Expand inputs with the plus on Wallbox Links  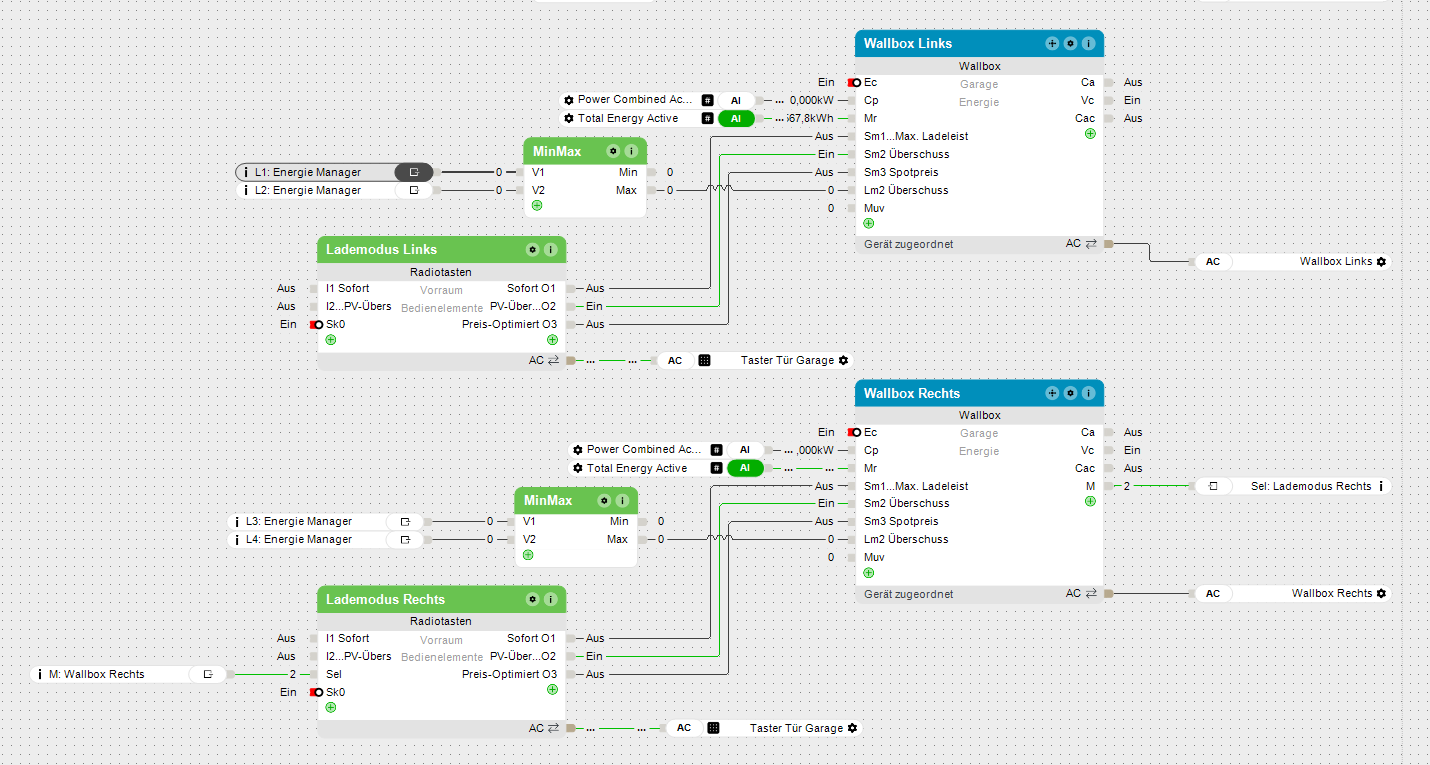pos(868,223)
